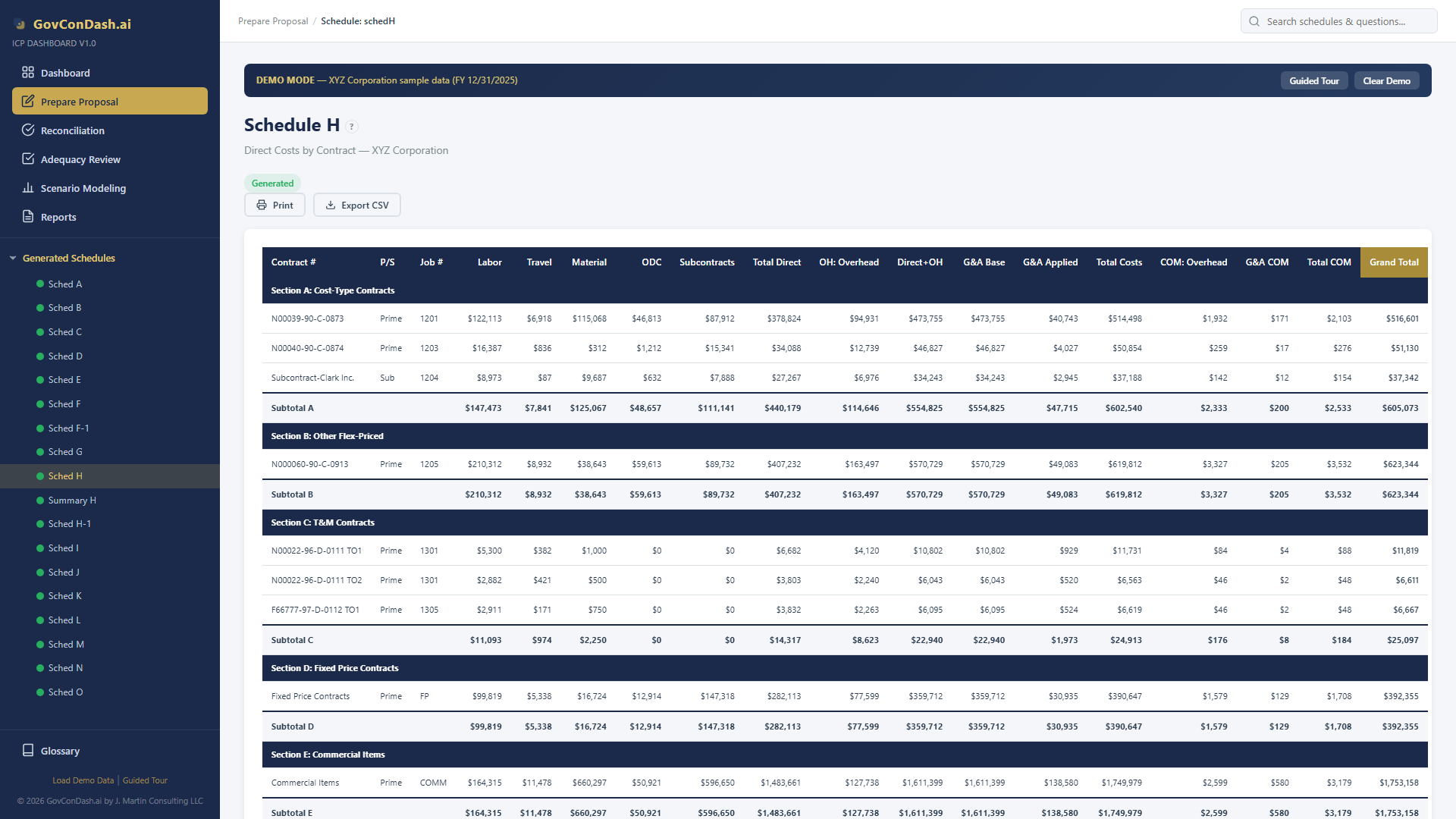
Task: Click the help icon beside Schedule H
Action: [352, 127]
